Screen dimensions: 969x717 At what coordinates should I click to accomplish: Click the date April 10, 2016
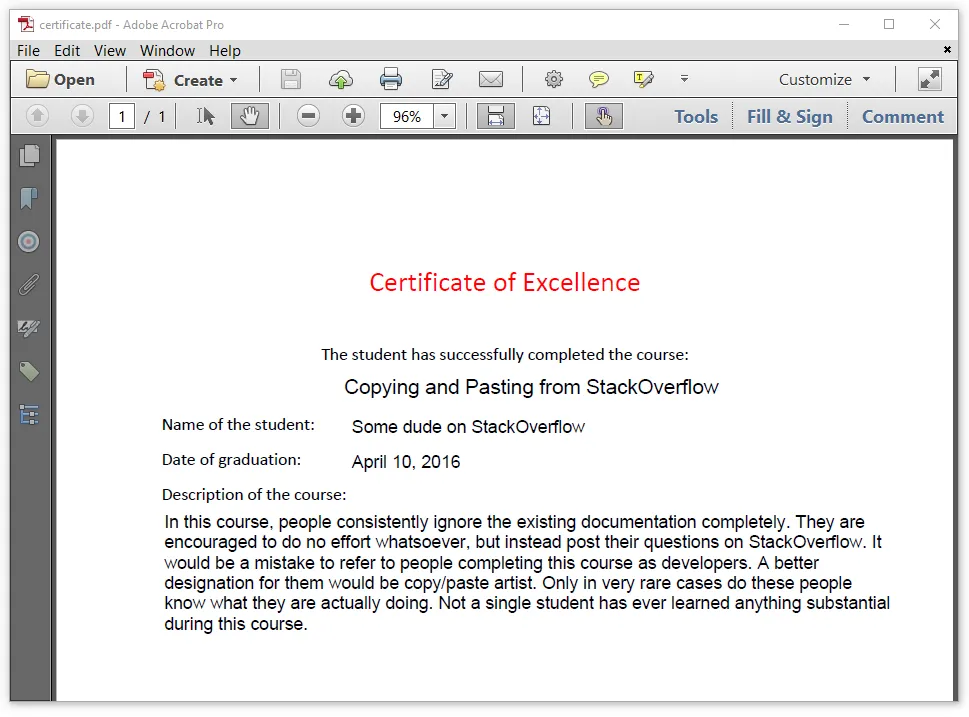tap(405, 462)
